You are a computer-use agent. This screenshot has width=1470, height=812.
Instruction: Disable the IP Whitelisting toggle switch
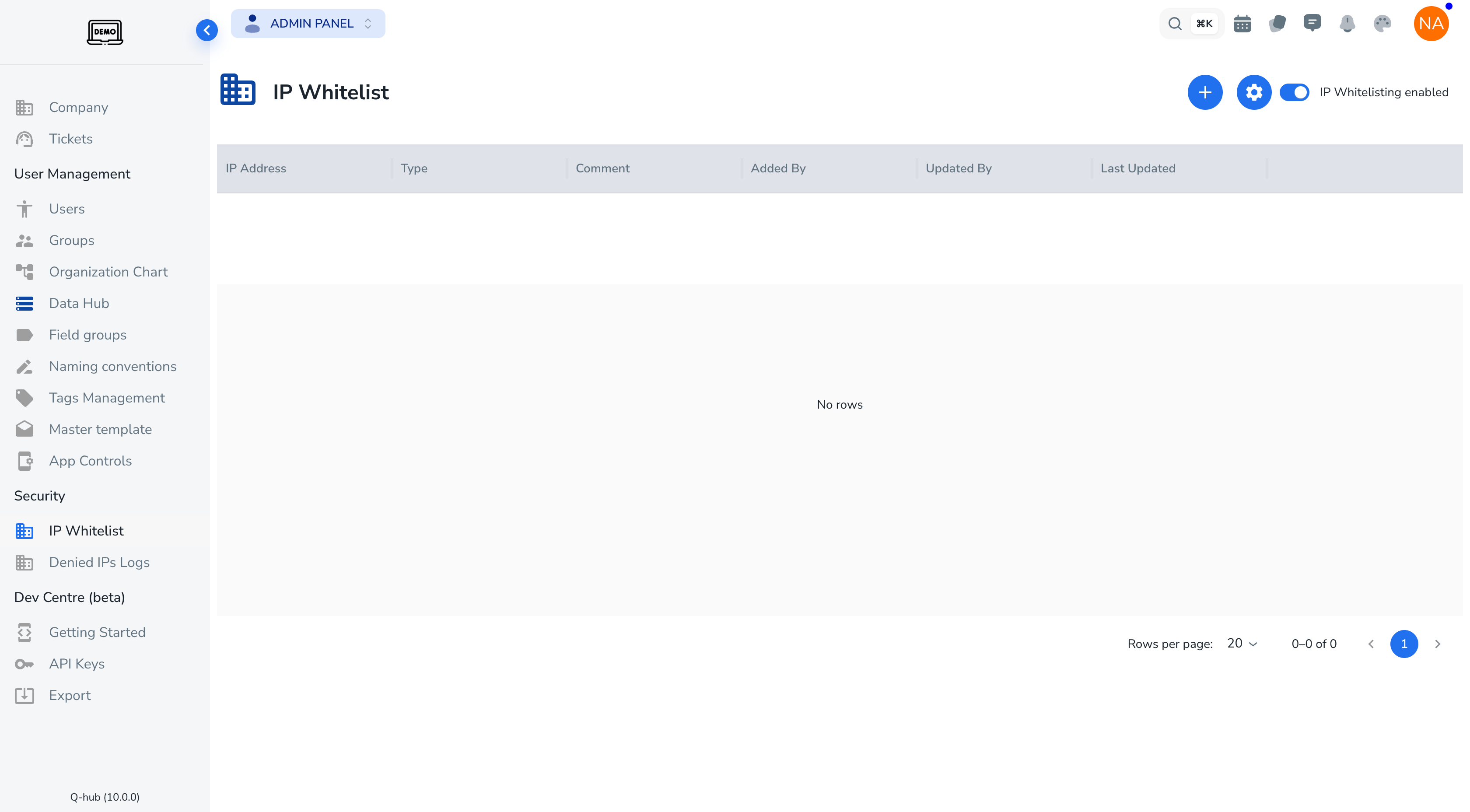coord(1294,92)
